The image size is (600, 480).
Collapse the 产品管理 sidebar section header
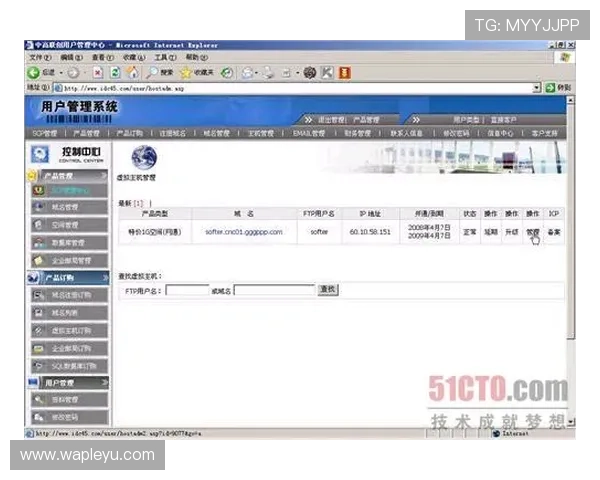tap(68, 176)
